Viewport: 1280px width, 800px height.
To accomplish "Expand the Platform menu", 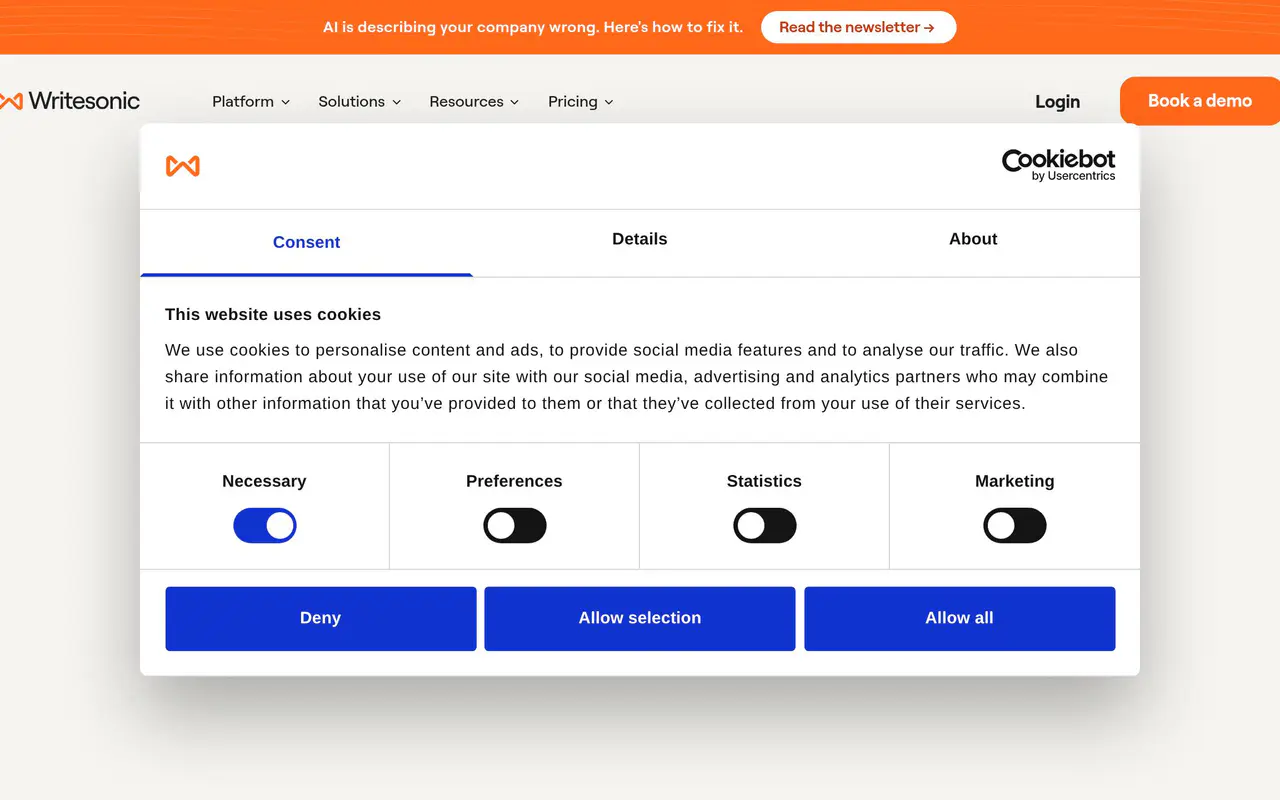I will click(x=251, y=102).
